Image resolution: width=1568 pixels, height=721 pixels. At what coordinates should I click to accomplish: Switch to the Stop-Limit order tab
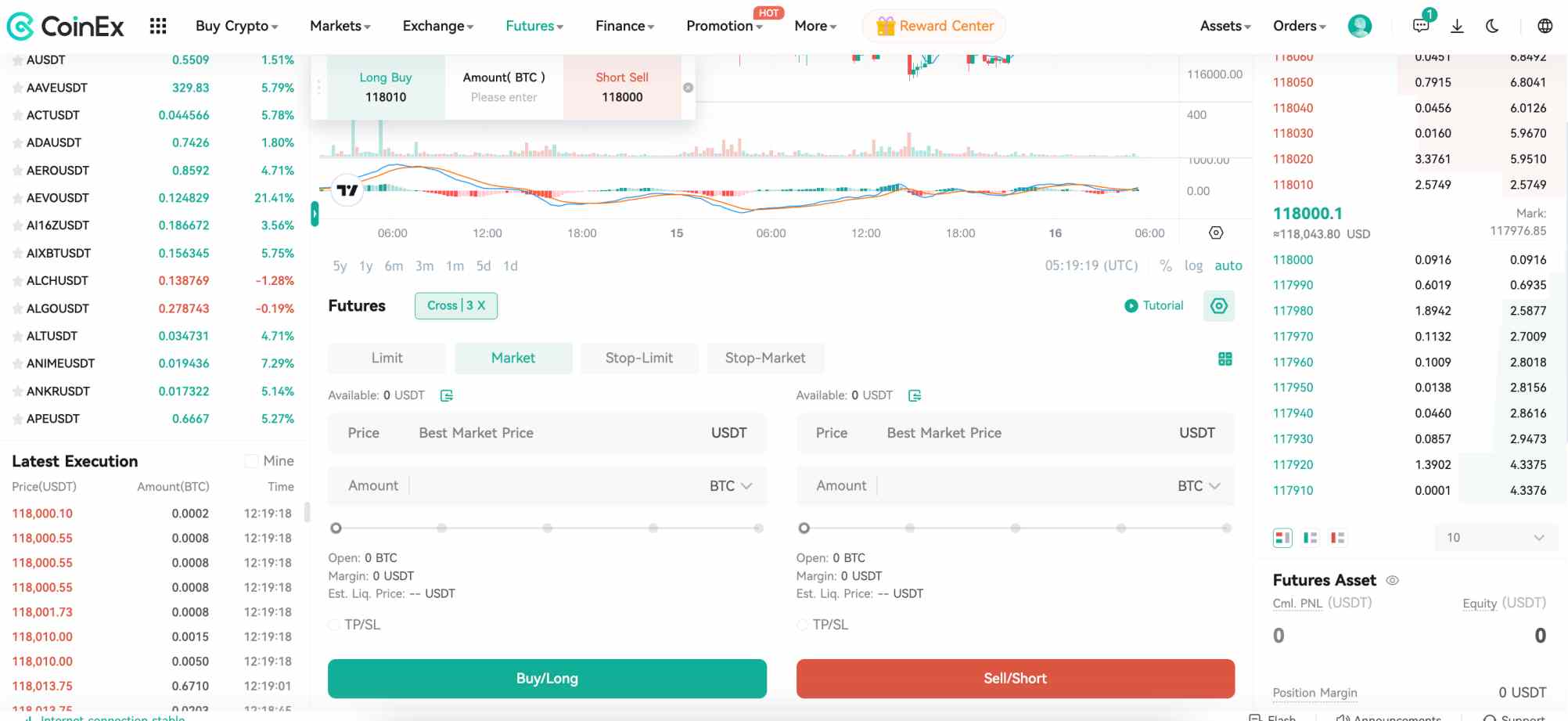(639, 358)
